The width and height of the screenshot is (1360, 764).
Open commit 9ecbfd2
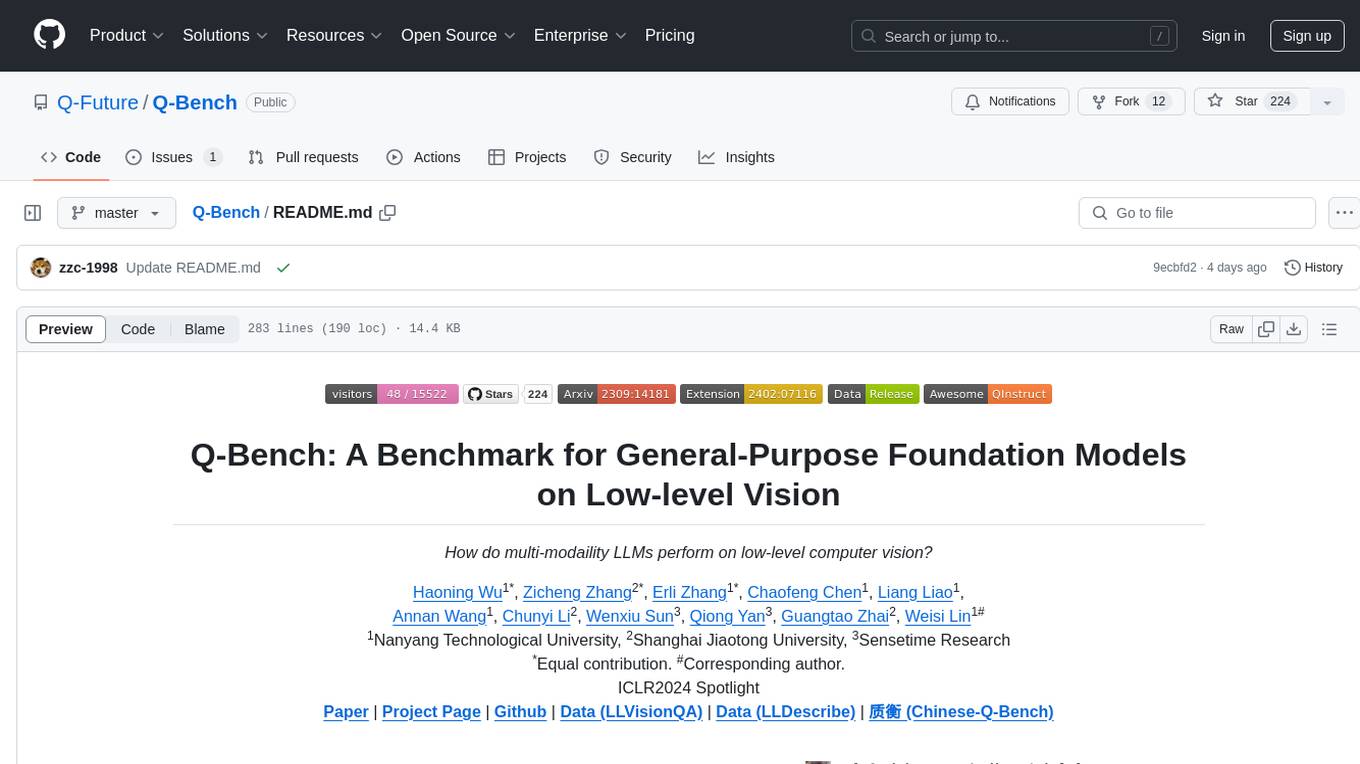pyautogui.click(x=1175, y=268)
